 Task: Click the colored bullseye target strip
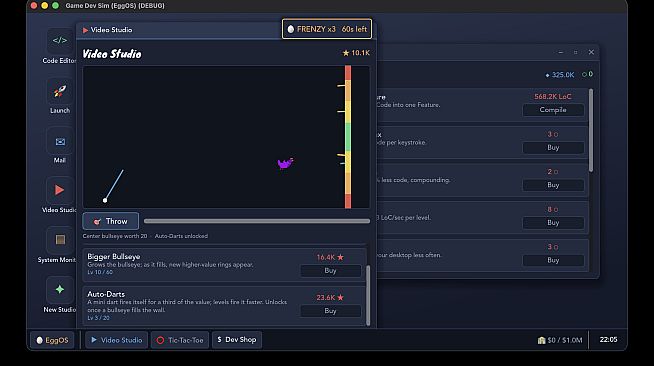348,137
